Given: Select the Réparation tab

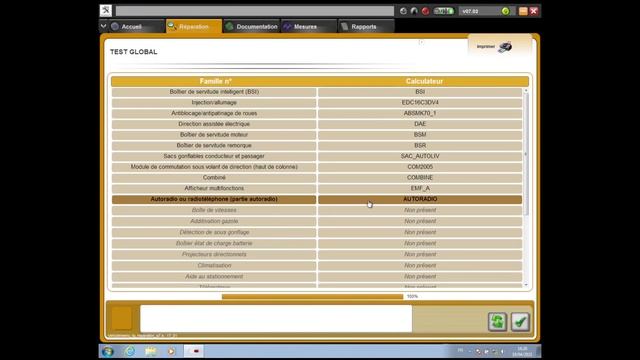Looking at the screenshot, I should [194, 27].
